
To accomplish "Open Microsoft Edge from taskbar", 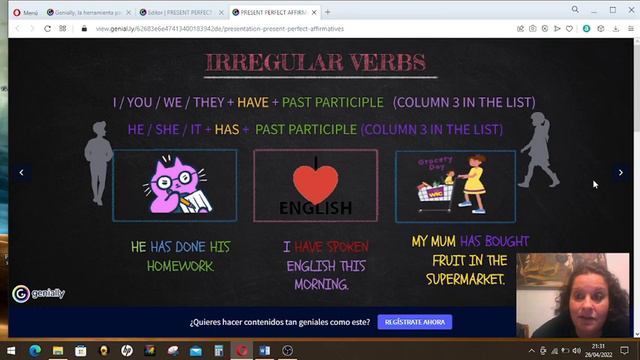I will [35, 351].
